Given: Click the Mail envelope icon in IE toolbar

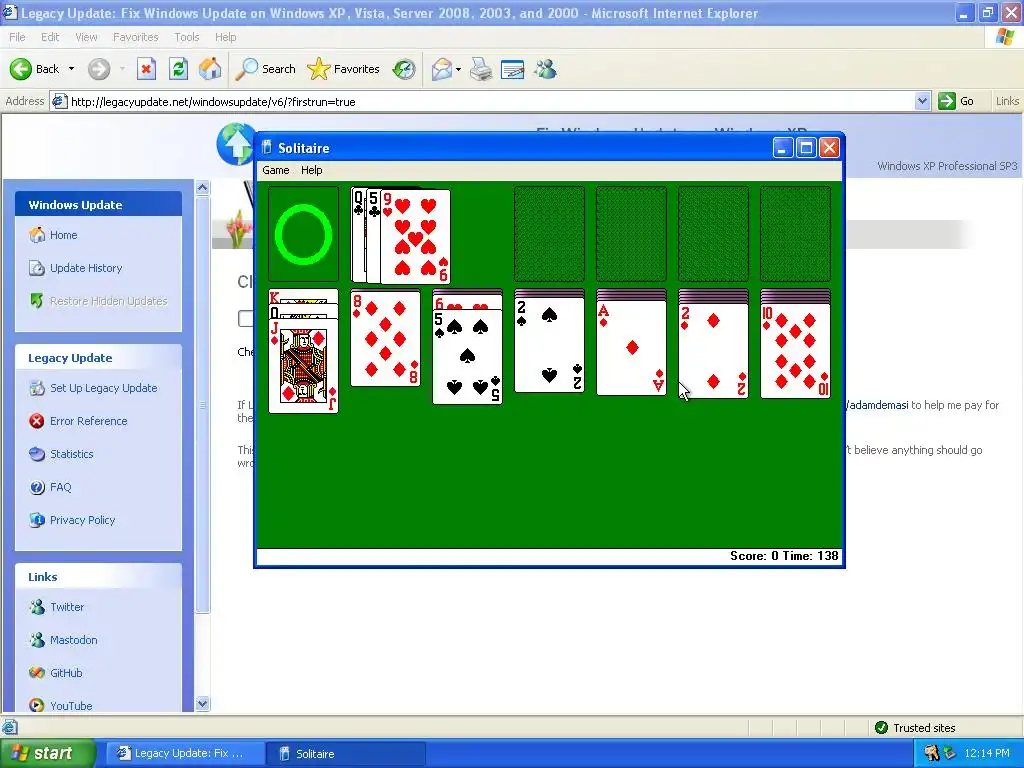Looking at the screenshot, I should [x=442, y=69].
